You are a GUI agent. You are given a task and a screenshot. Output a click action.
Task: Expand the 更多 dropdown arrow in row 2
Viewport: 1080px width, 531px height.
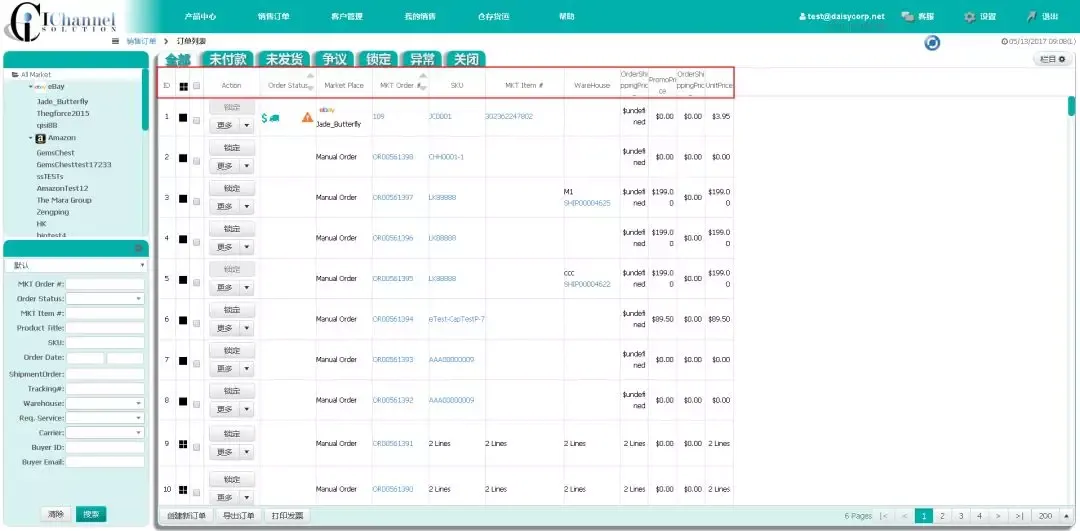247,166
